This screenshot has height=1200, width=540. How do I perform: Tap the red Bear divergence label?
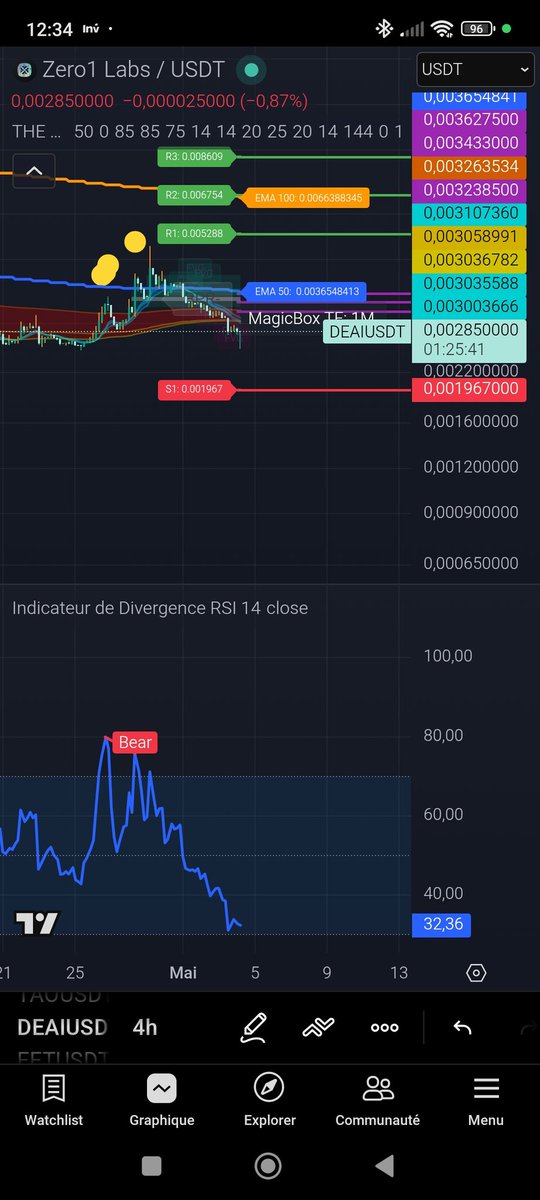tap(135, 742)
